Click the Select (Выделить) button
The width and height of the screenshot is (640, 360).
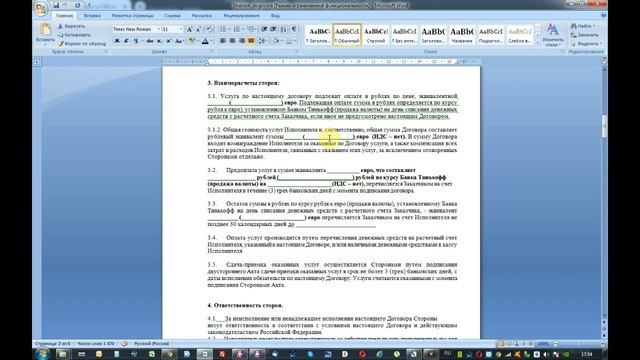(586, 43)
